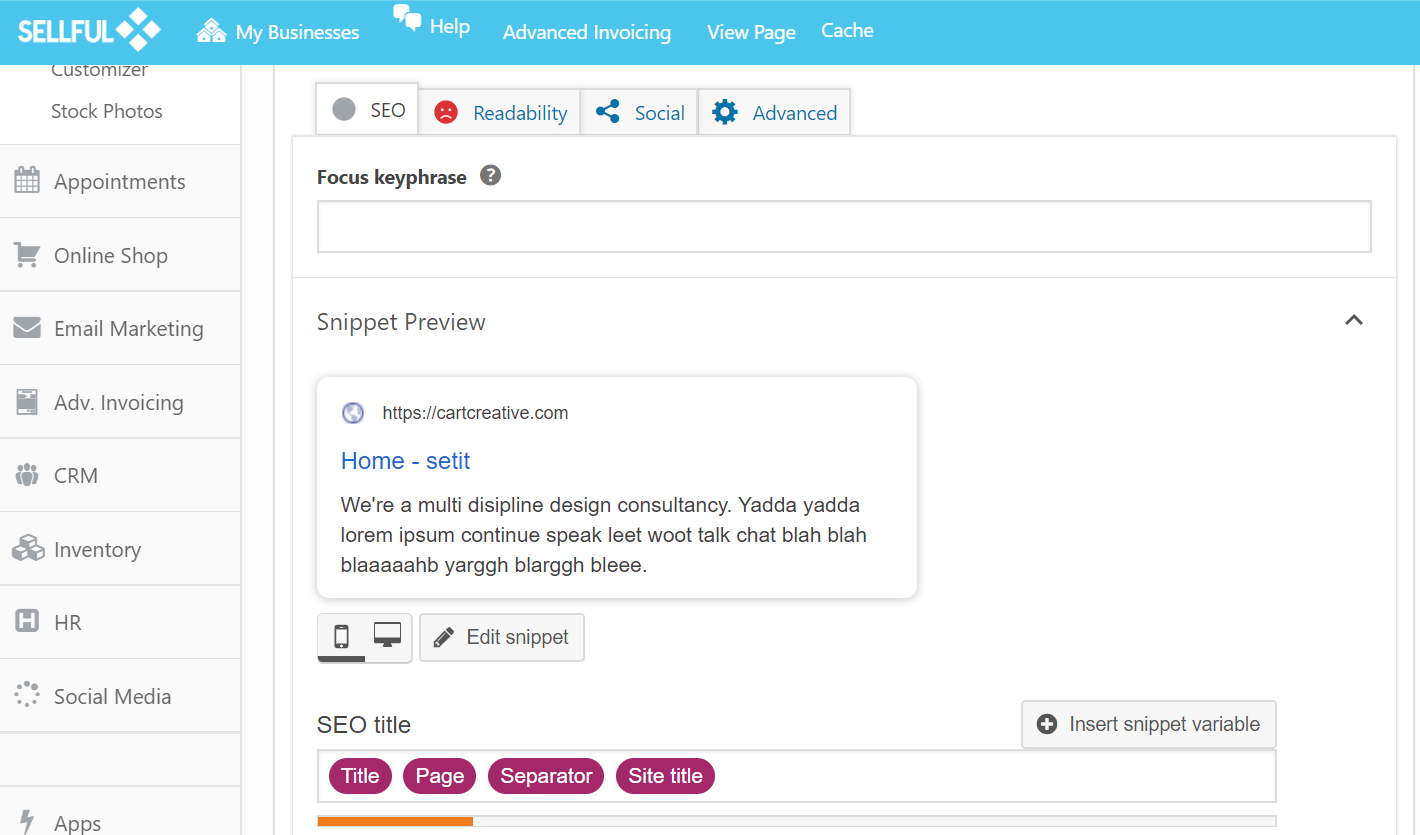Click the Inventory boxes icon
Screen dimensions: 1420x835
[28, 548]
